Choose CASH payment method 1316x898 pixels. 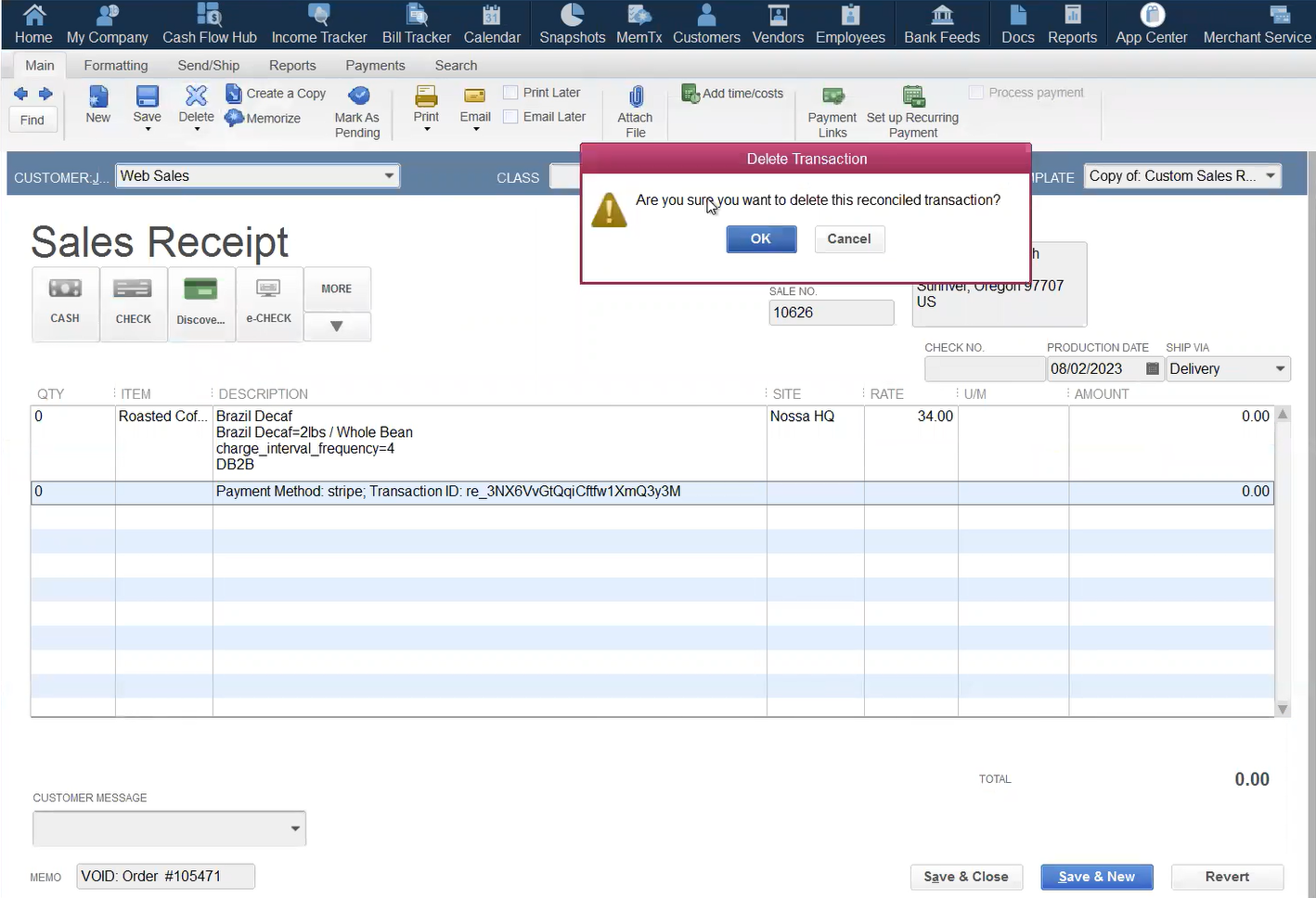(65, 303)
